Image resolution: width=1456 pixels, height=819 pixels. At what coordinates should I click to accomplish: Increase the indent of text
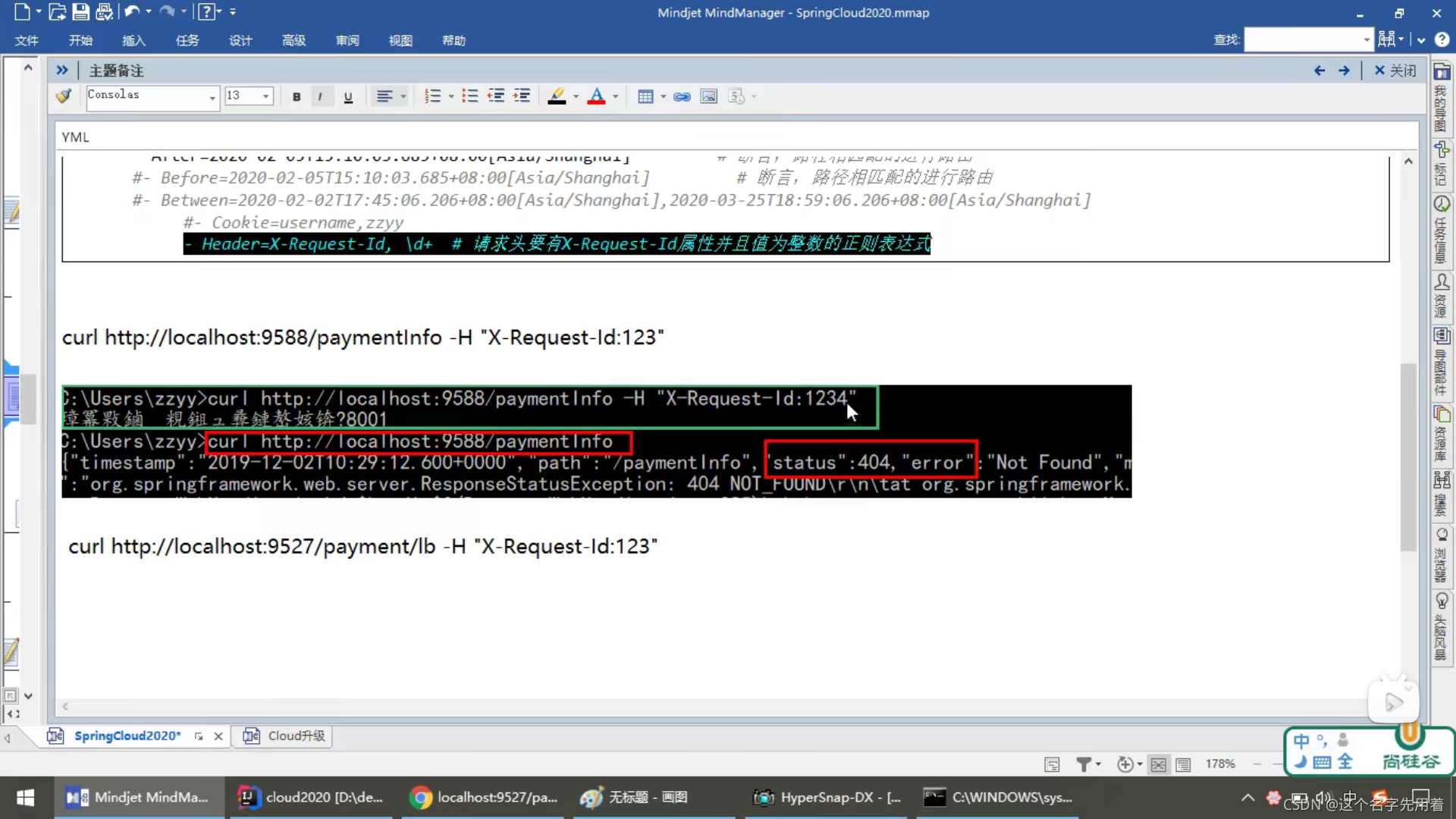point(522,96)
